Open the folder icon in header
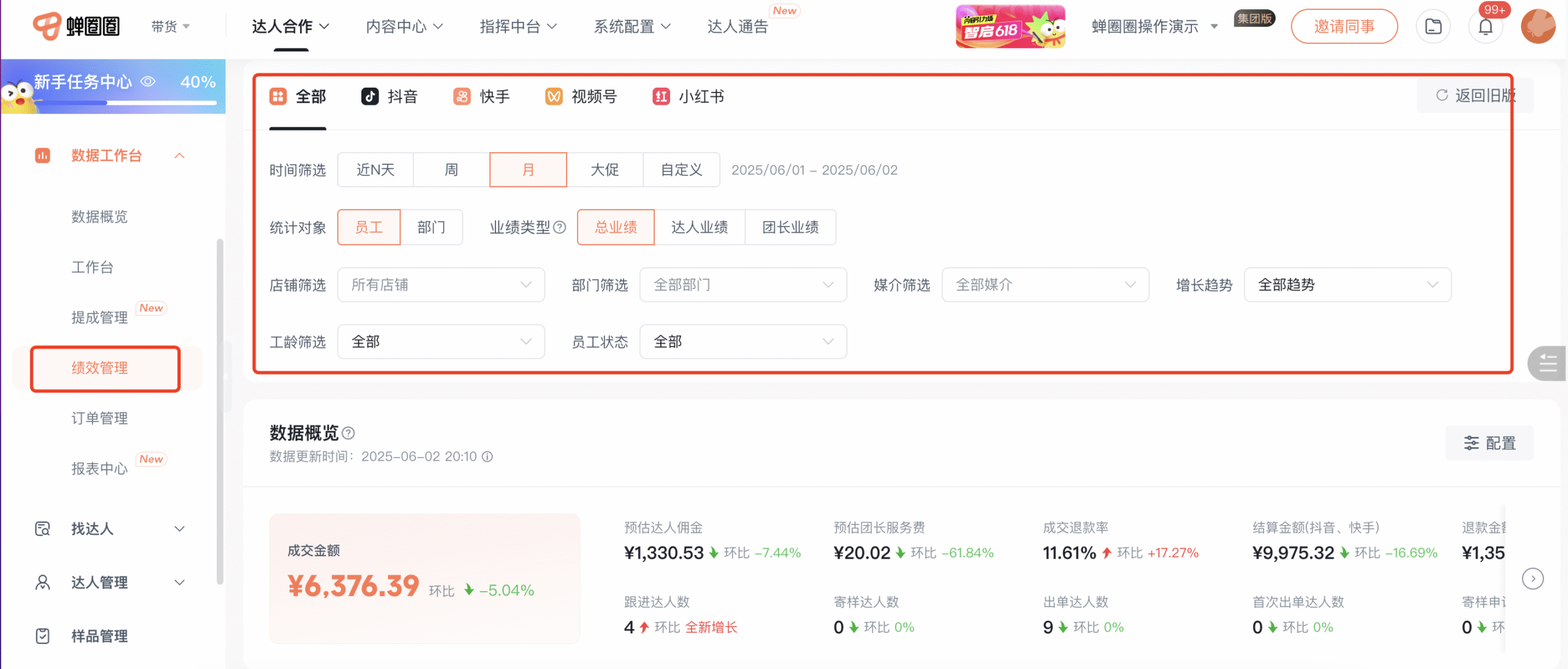This screenshot has height=669, width=1568. click(1433, 27)
